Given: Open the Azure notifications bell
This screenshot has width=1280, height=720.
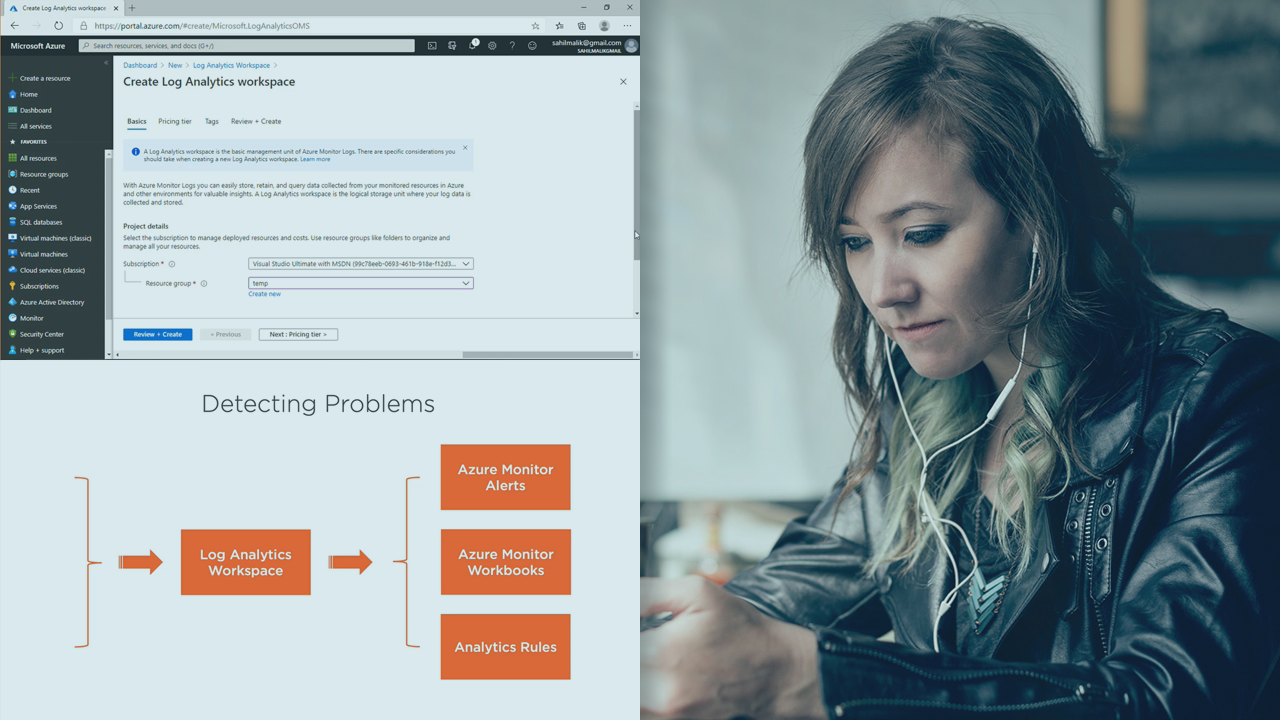Looking at the screenshot, I should click(473, 46).
